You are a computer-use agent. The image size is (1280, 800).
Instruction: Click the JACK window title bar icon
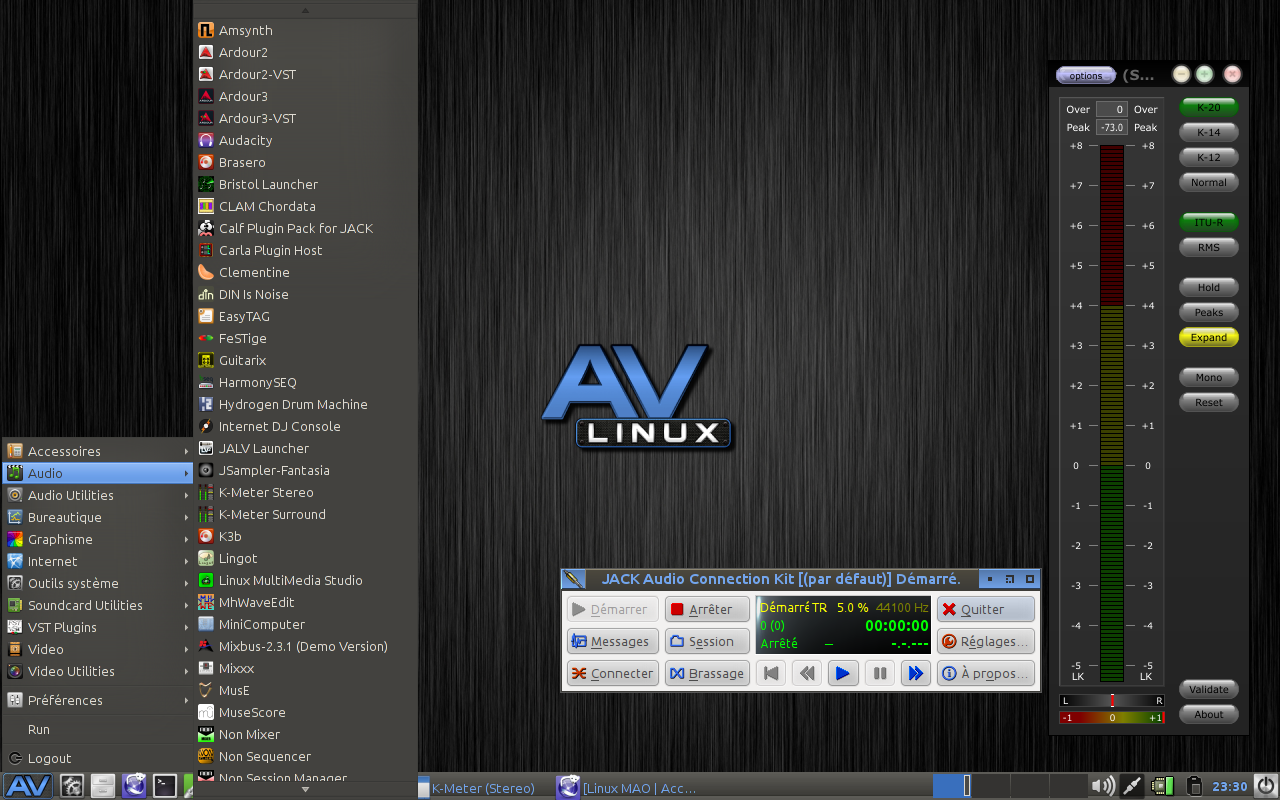point(573,579)
